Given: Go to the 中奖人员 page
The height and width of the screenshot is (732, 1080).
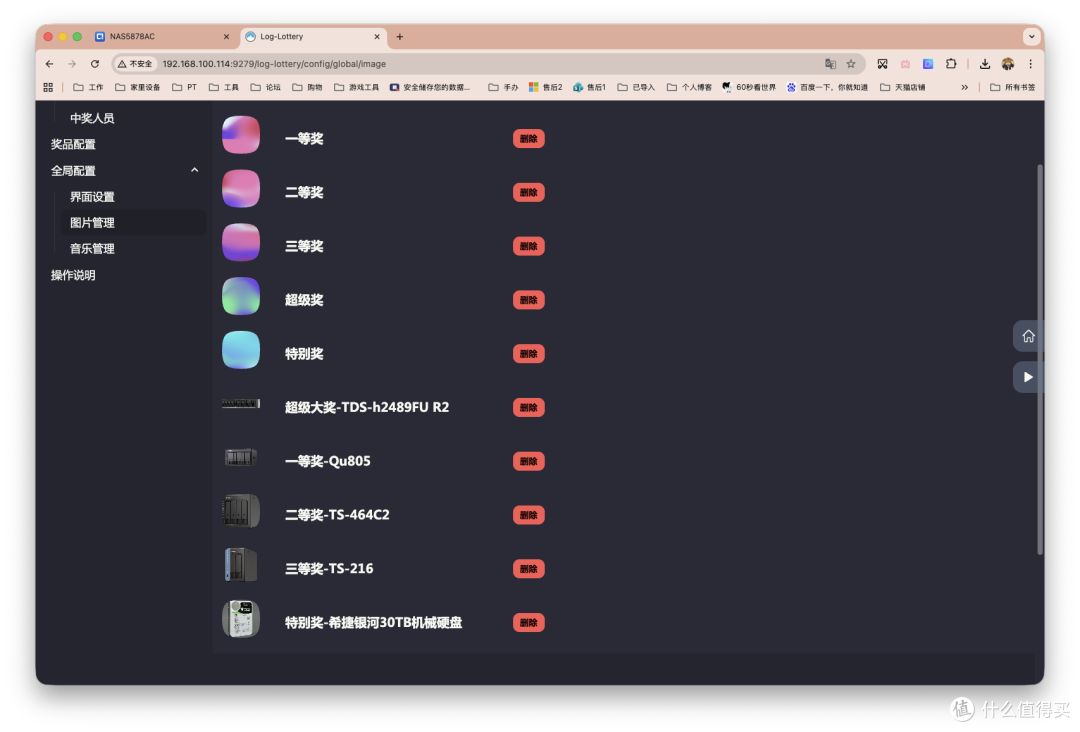Looking at the screenshot, I should coord(92,118).
